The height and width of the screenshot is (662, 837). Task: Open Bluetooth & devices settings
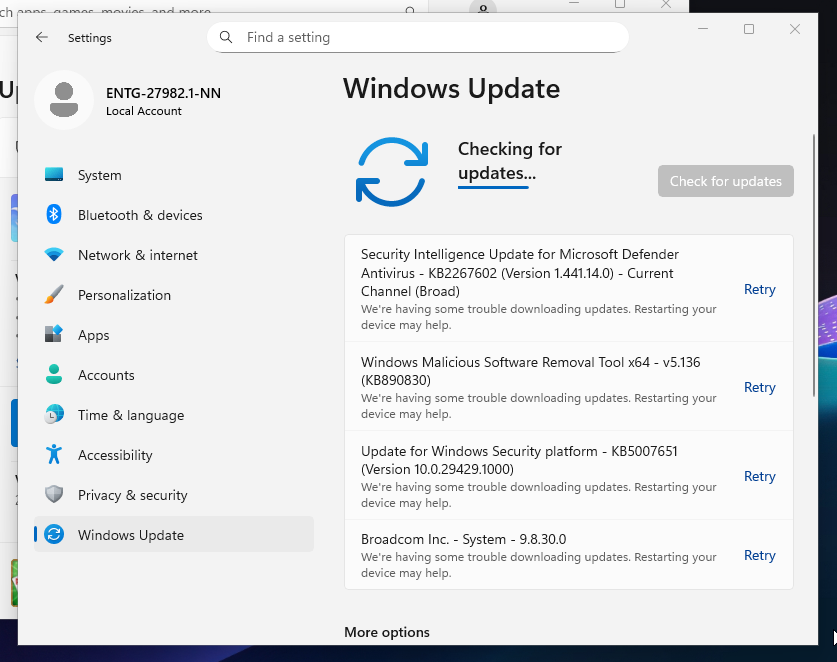pos(174,215)
